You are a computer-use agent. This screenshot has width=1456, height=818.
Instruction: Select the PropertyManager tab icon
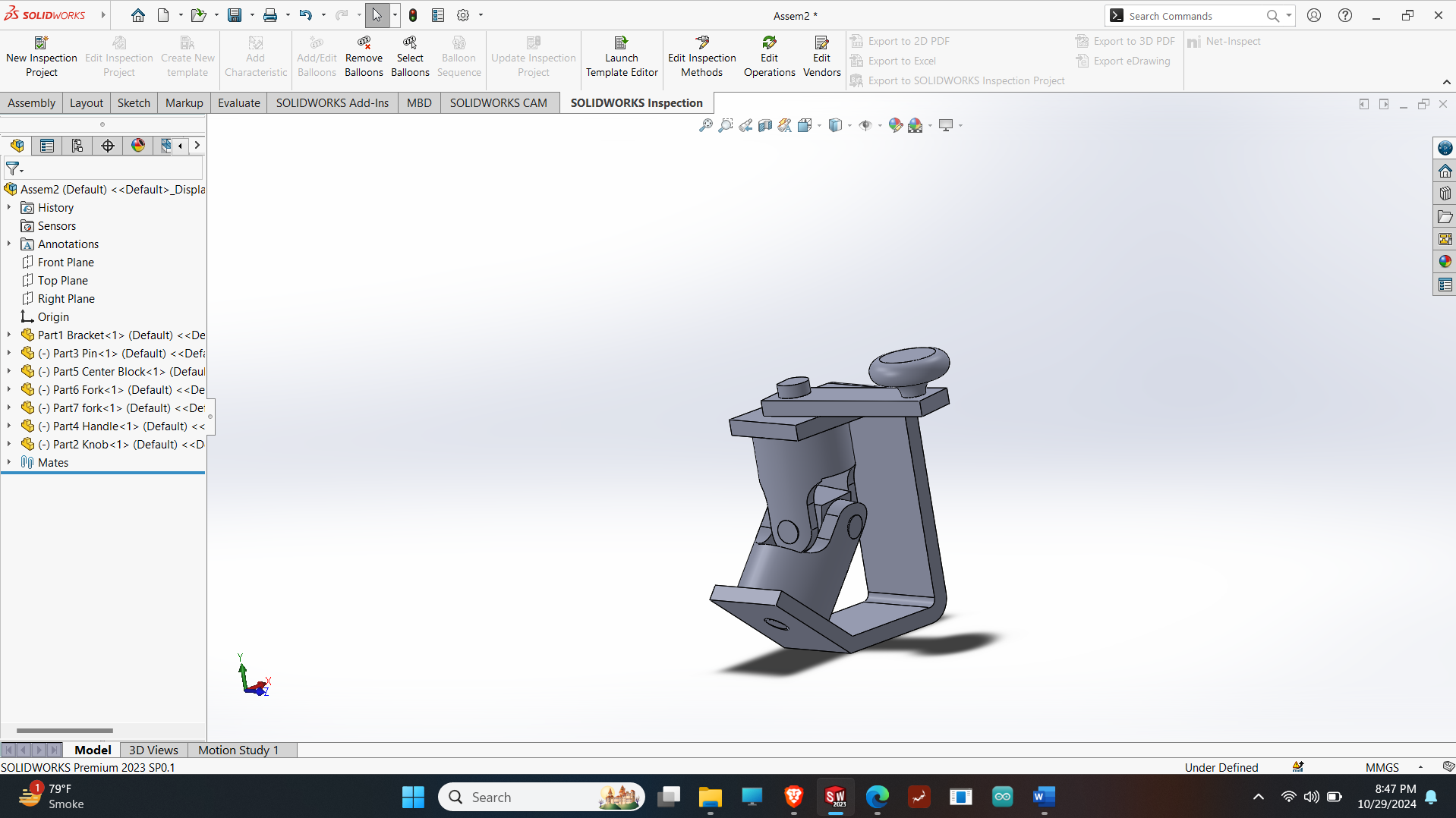pos(47,146)
